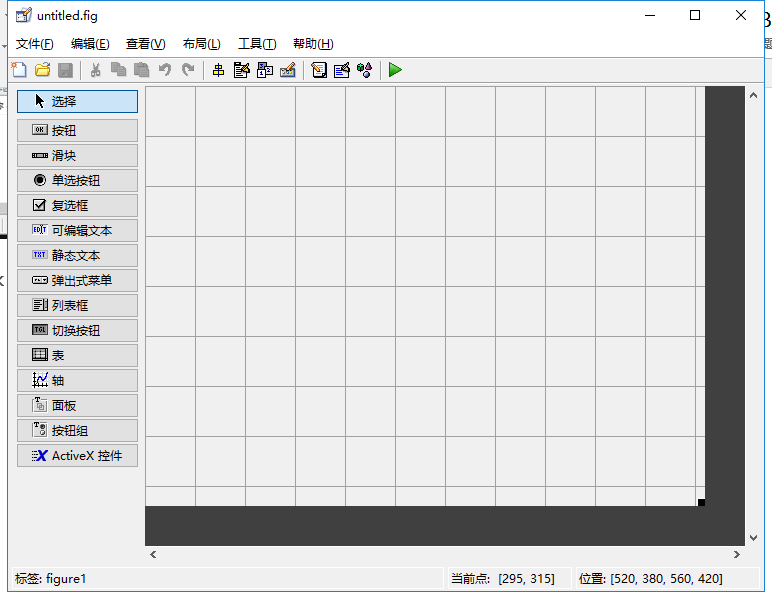Screen dimensions: 772x599
Task: Open the Toolbar Editor icon
Action: (x=288, y=70)
